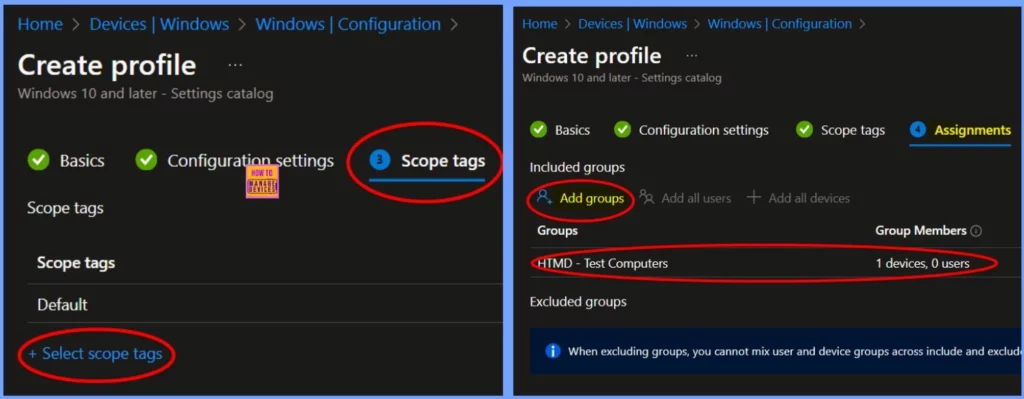Click the Add all users people icon
This screenshot has height=399, width=1024.
pos(647,197)
